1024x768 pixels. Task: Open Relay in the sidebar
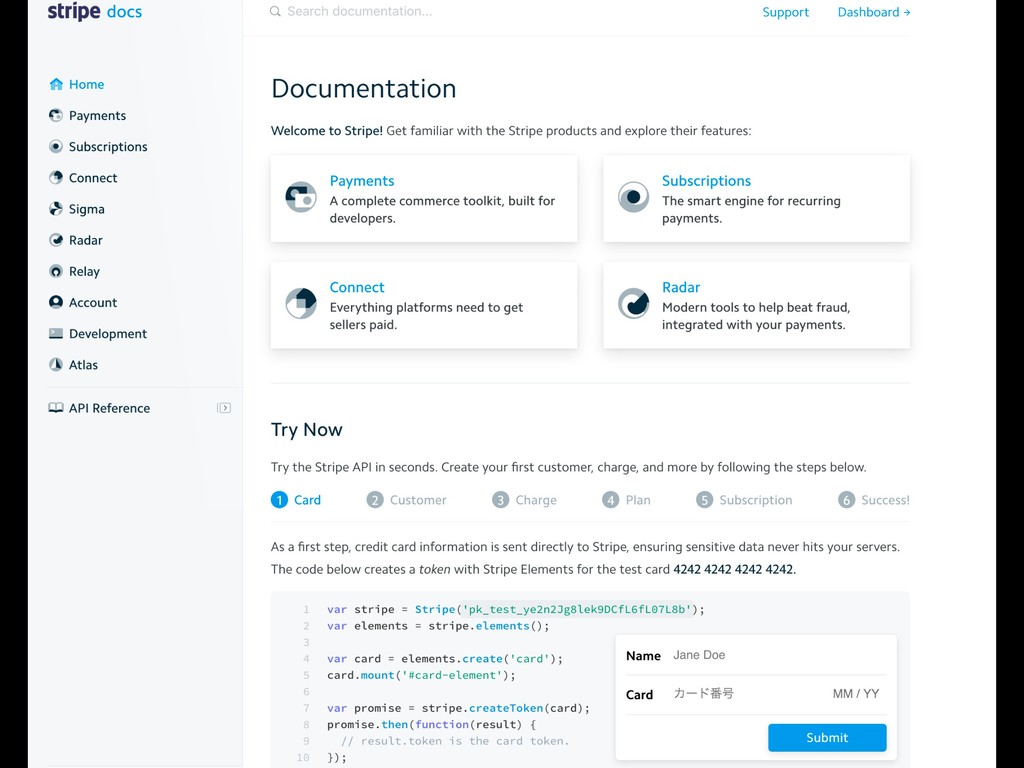coord(84,271)
